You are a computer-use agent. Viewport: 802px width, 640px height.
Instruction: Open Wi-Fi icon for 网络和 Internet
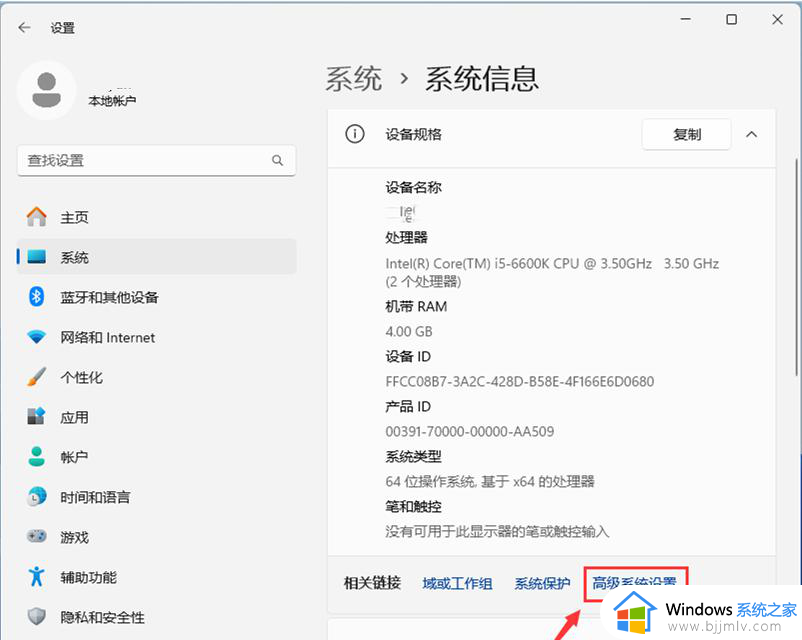point(36,337)
